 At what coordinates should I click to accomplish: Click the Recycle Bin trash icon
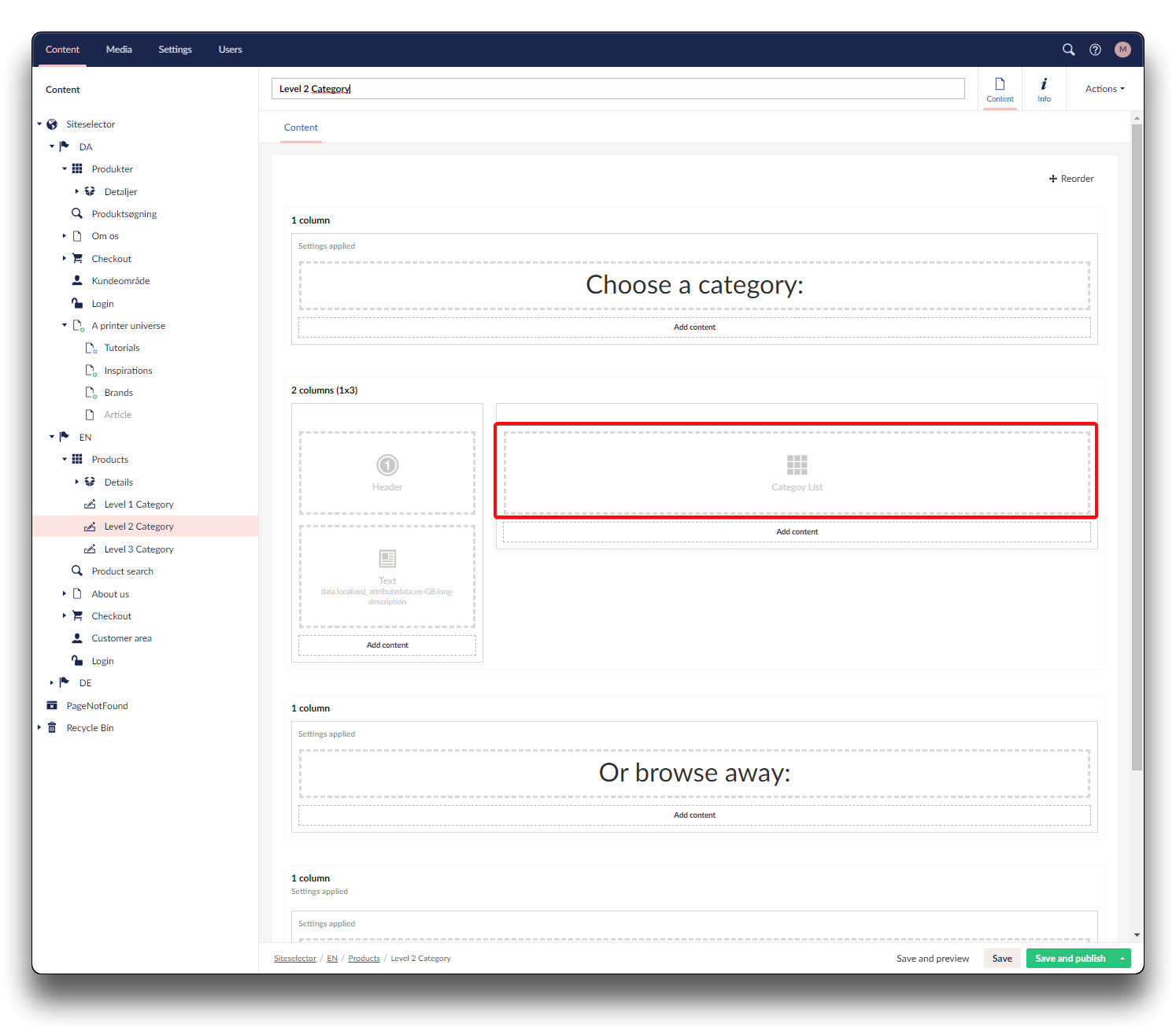point(52,728)
